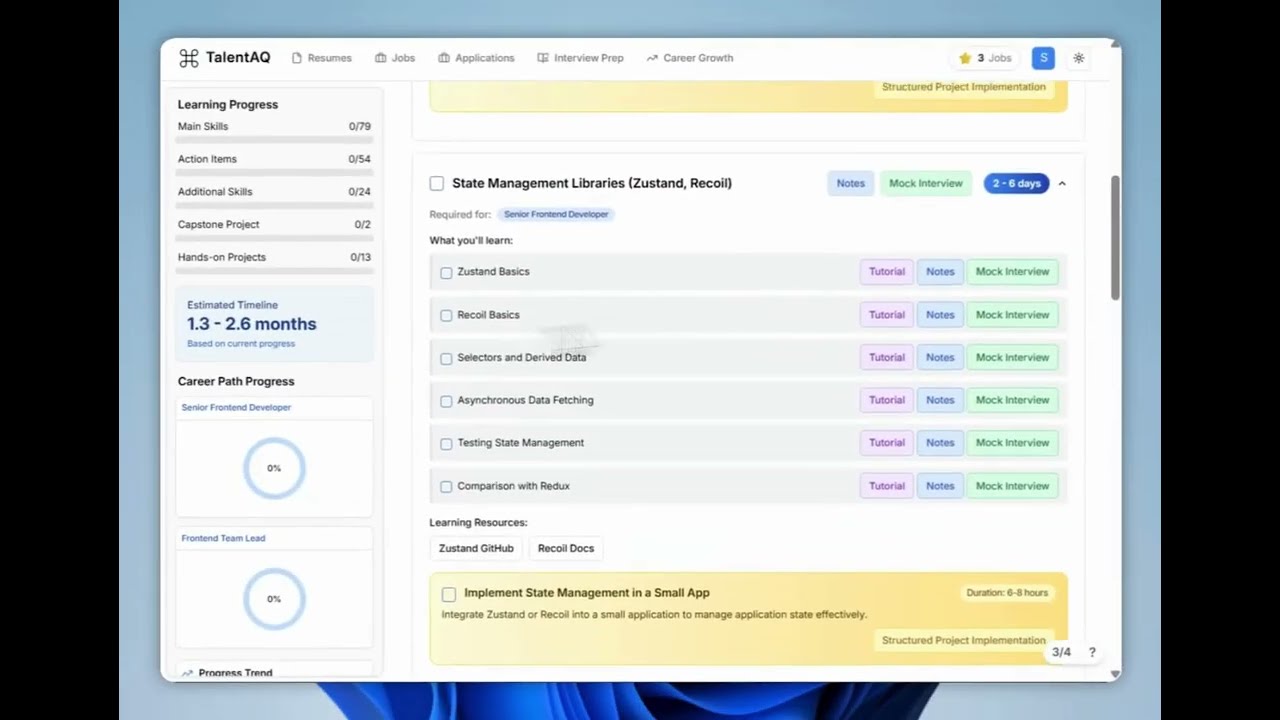Open the S user avatar
The width and height of the screenshot is (1280, 720).
coord(1043,58)
